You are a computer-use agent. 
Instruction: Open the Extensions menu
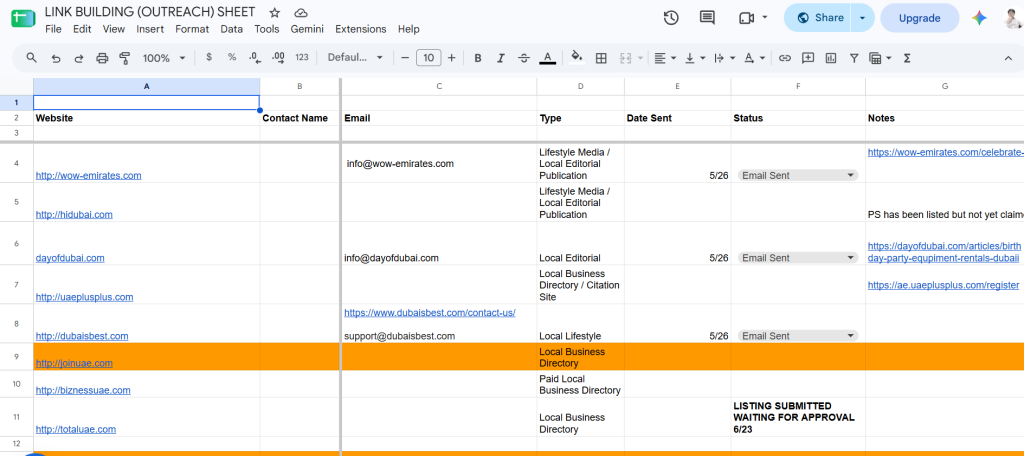[x=360, y=29]
